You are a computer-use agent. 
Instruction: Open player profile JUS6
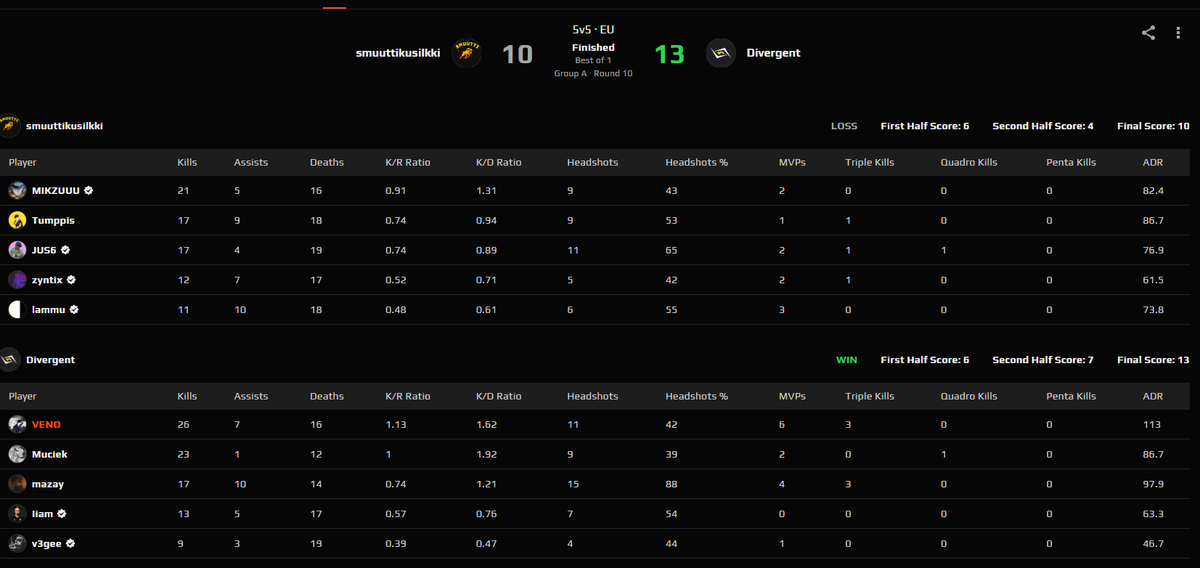(x=45, y=250)
